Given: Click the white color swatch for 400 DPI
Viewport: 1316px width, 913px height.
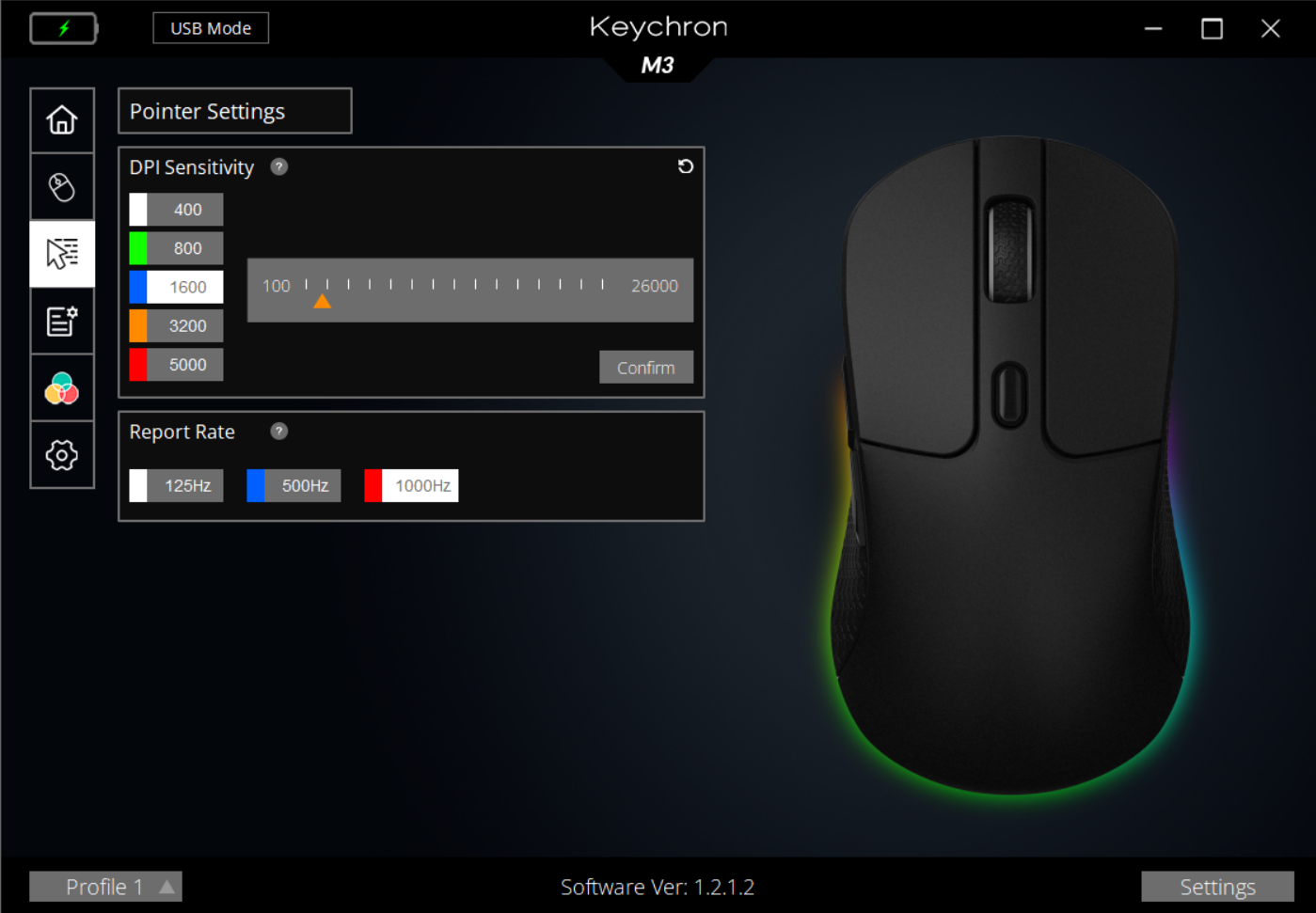Looking at the screenshot, I should click(138, 210).
